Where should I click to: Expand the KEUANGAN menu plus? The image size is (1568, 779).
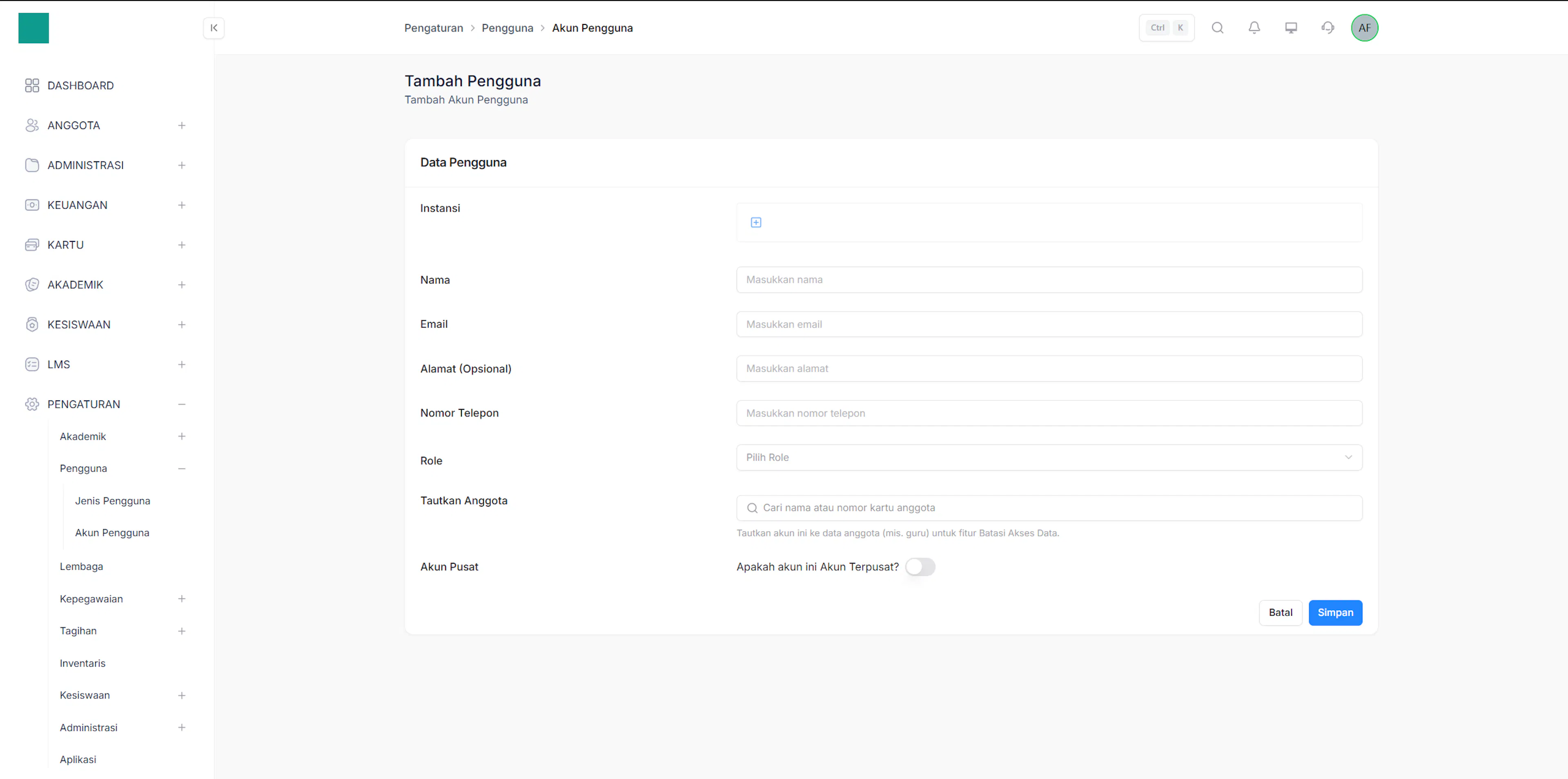[181, 205]
